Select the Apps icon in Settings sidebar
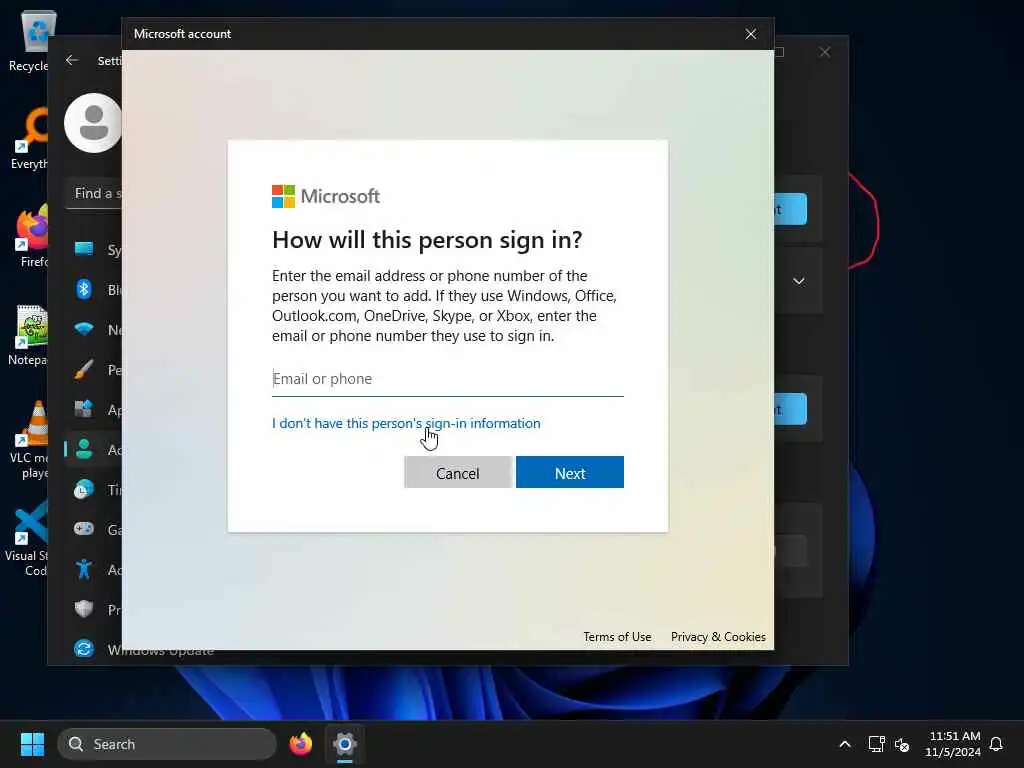The image size is (1024, 768). click(x=84, y=409)
